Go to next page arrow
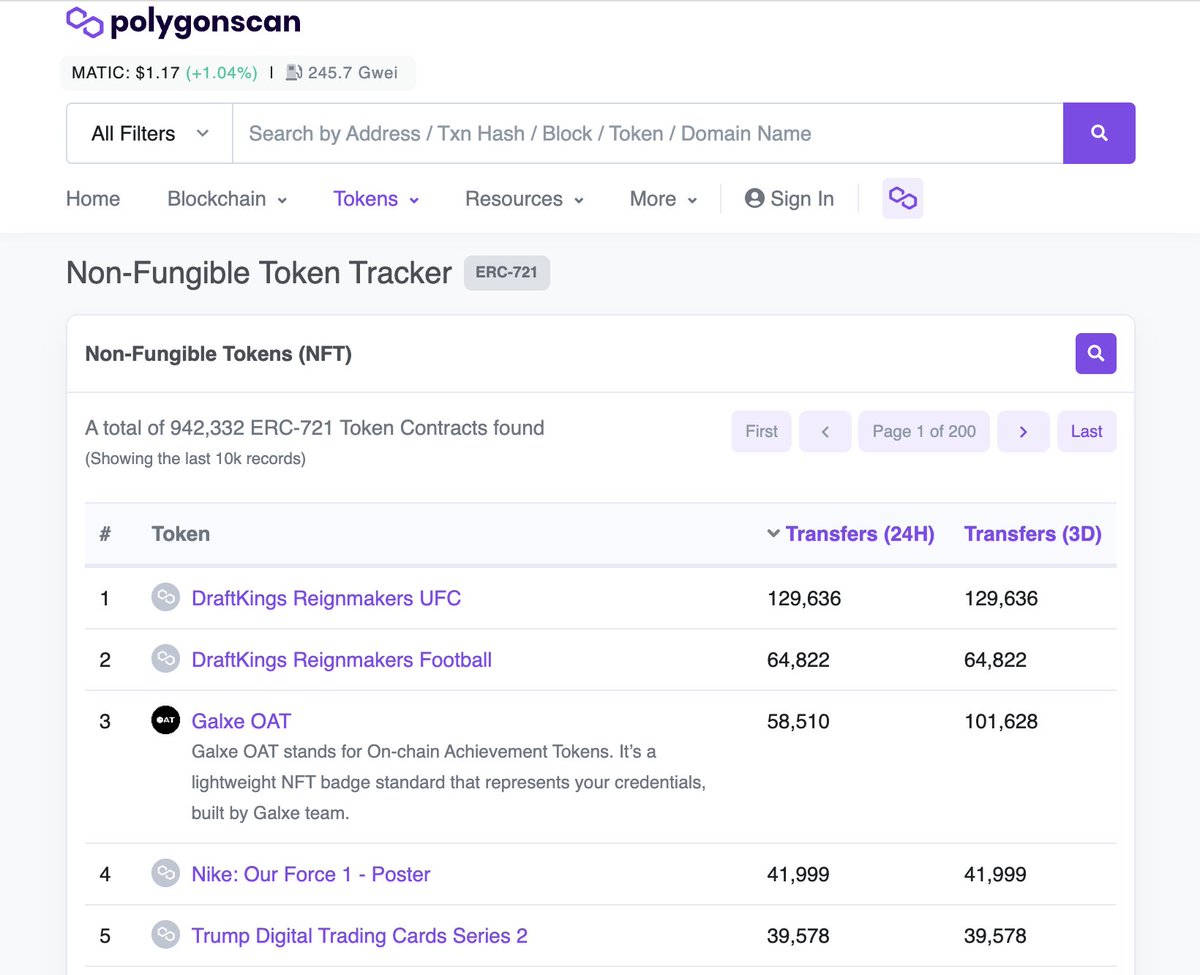Viewport: 1200px width, 975px height. coord(1023,431)
